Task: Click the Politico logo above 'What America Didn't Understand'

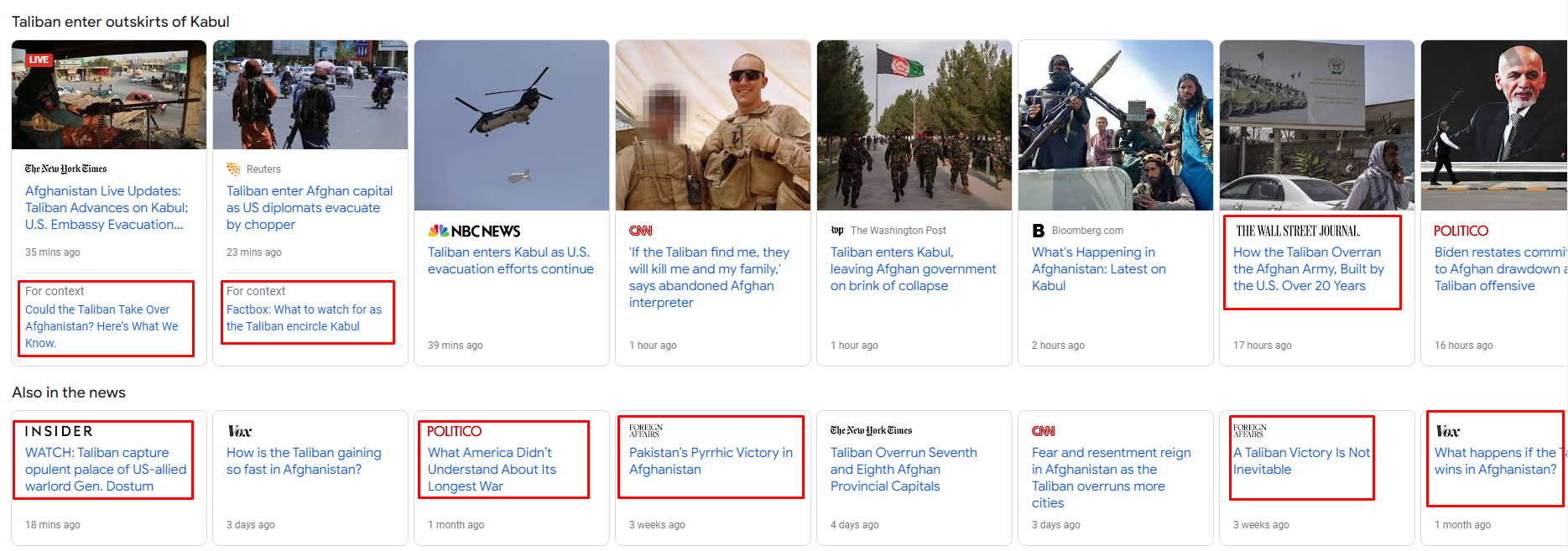Action: (x=455, y=431)
